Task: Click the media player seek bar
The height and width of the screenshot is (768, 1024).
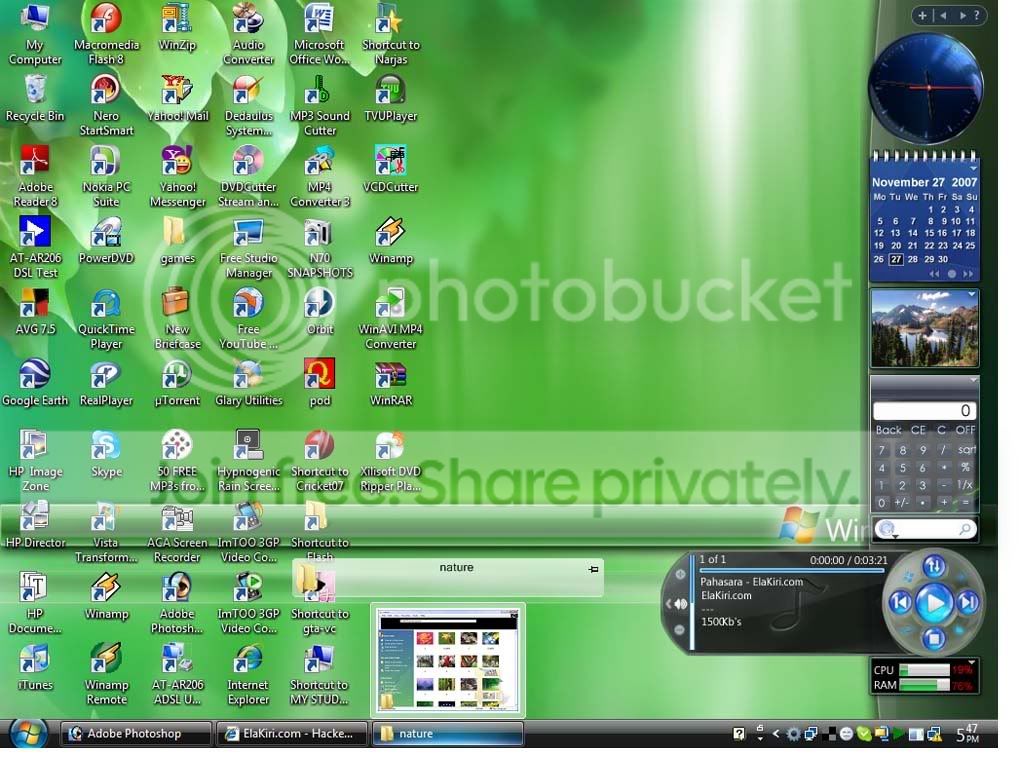Action: coord(790,570)
